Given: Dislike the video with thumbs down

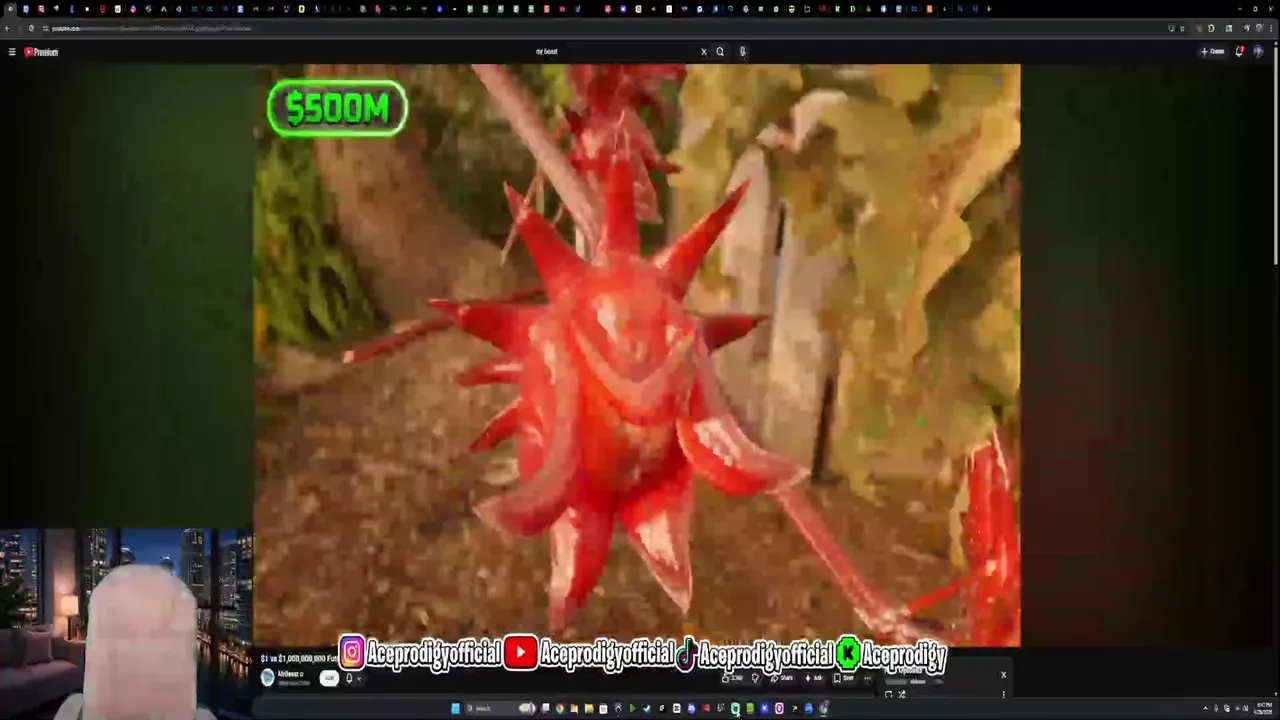Looking at the screenshot, I should [755, 678].
